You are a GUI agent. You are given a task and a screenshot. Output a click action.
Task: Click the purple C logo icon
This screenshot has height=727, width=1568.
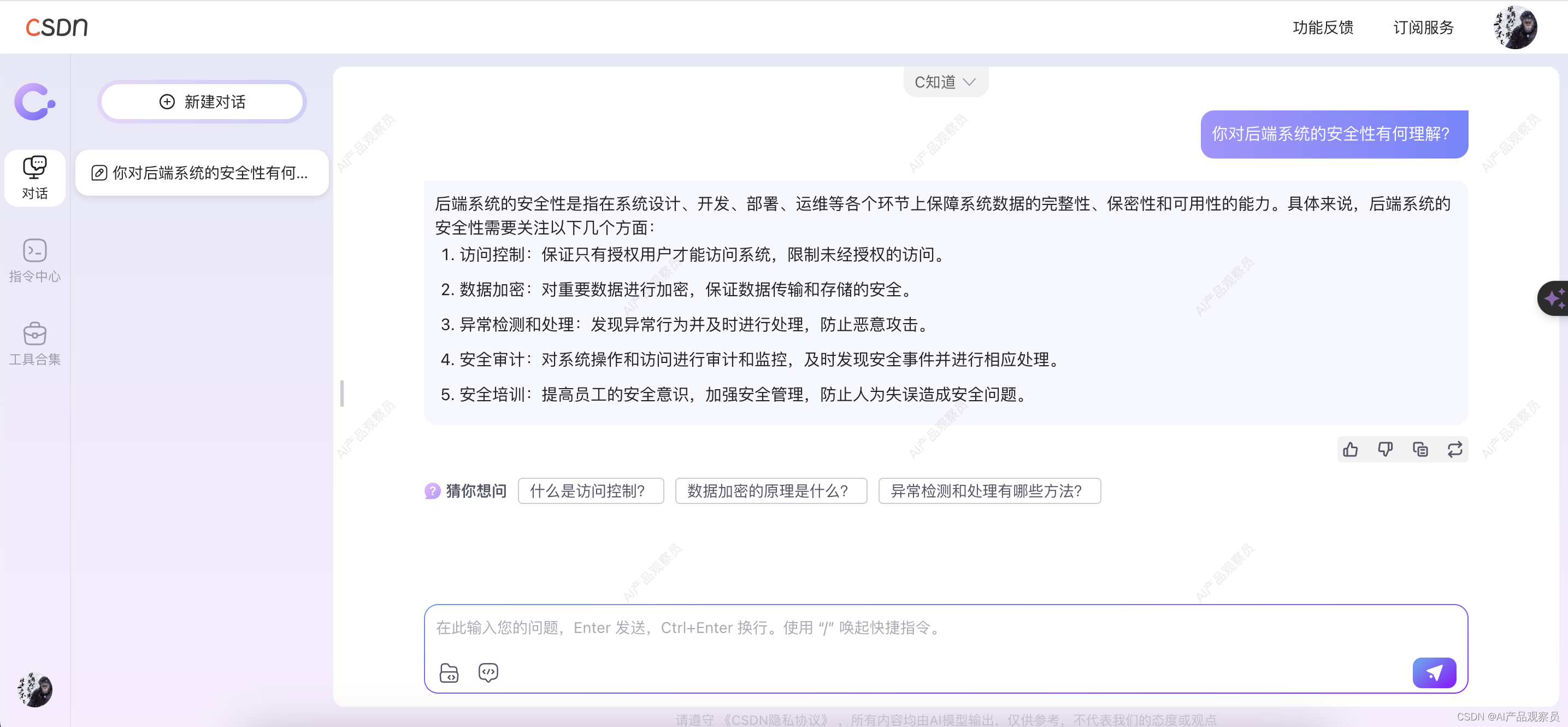point(34,102)
